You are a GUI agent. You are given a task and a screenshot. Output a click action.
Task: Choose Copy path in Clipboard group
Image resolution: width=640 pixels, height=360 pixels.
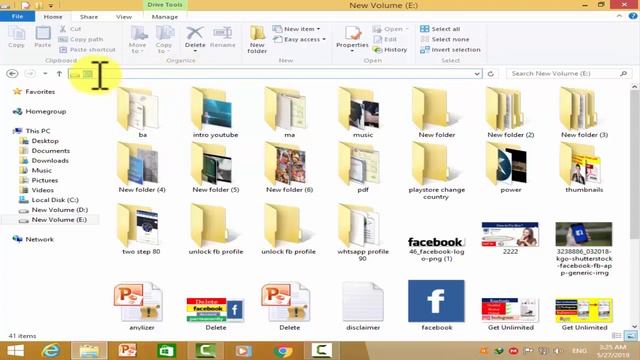click(x=81, y=39)
